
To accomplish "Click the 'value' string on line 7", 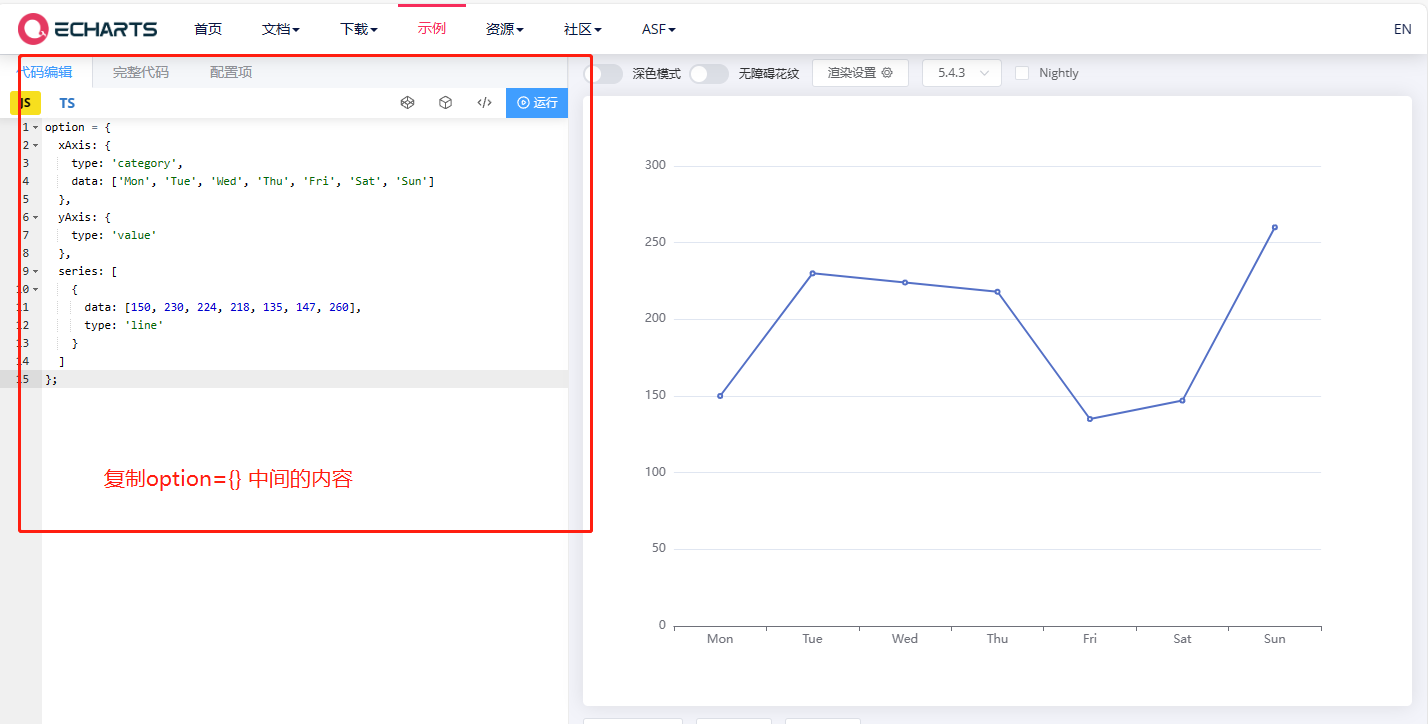I will [x=134, y=235].
